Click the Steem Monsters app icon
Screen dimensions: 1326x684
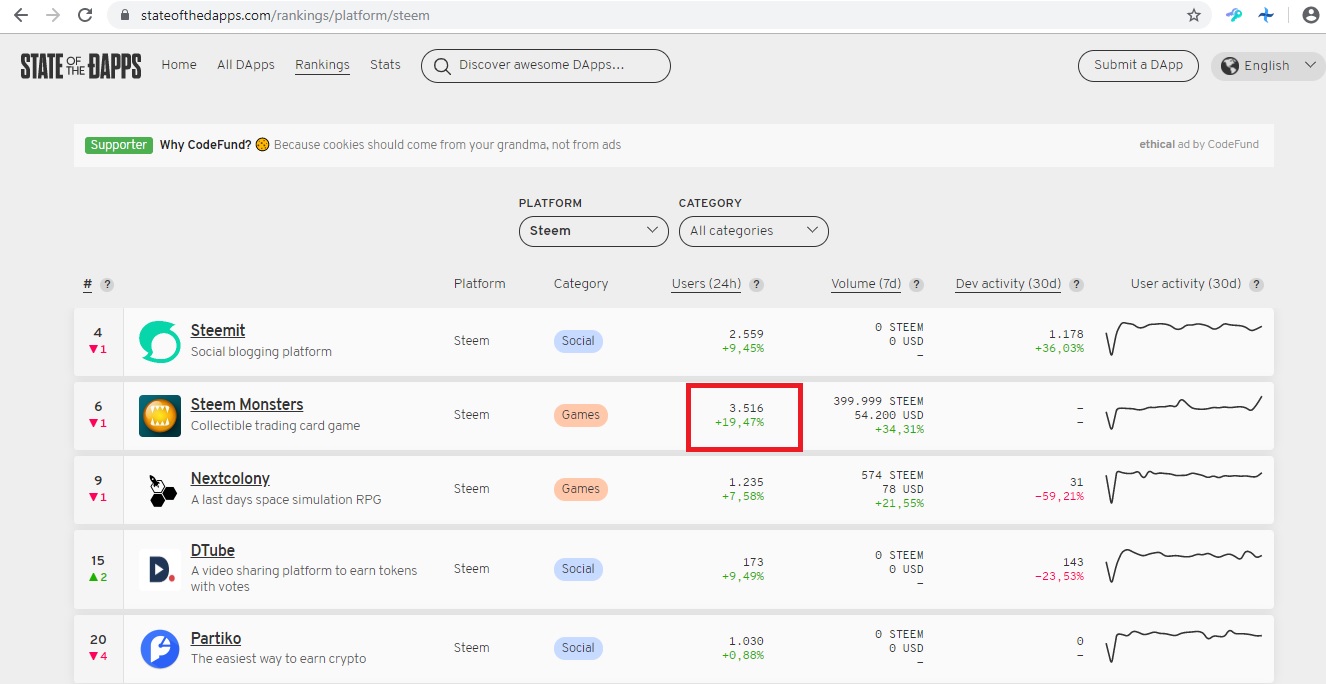coord(159,415)
